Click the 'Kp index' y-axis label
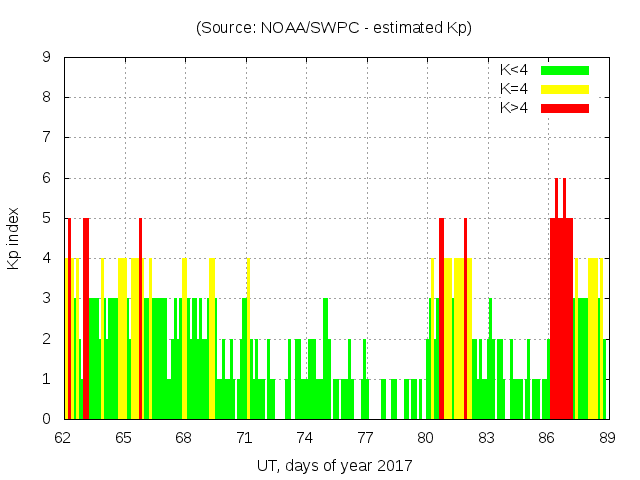The height and width of the screenshot is (480, 640). coord(14,238)
